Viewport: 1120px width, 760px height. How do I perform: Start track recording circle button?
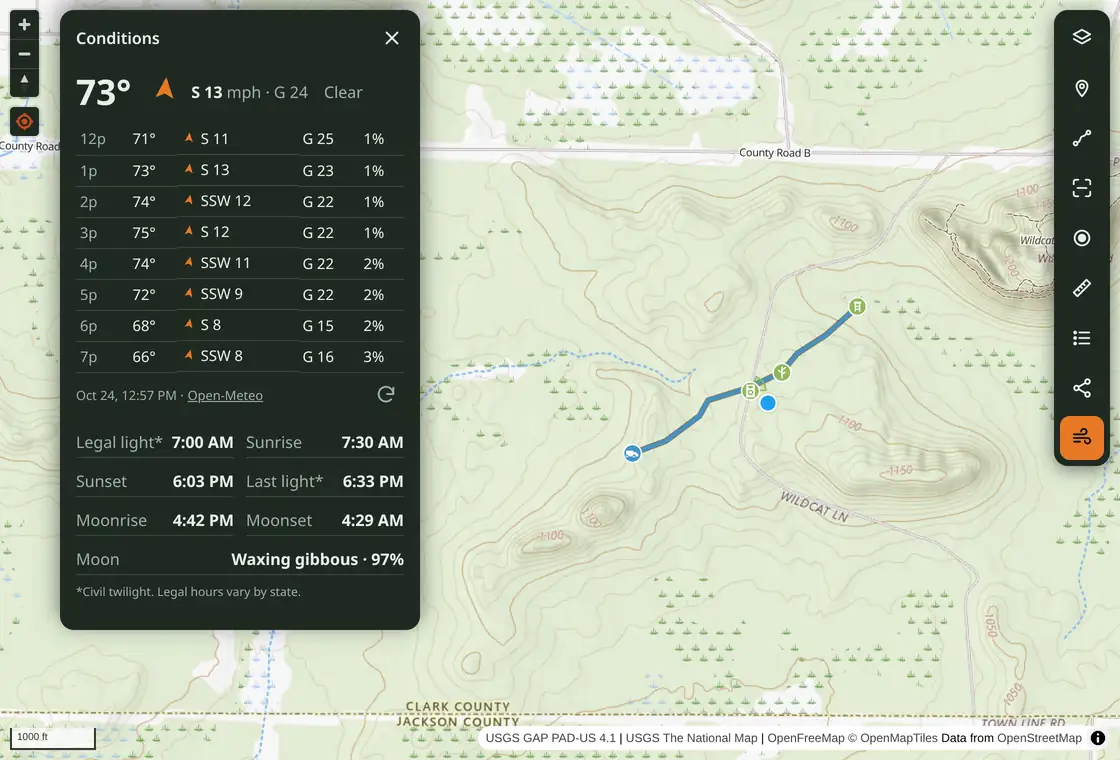[x=1081, y=238]
